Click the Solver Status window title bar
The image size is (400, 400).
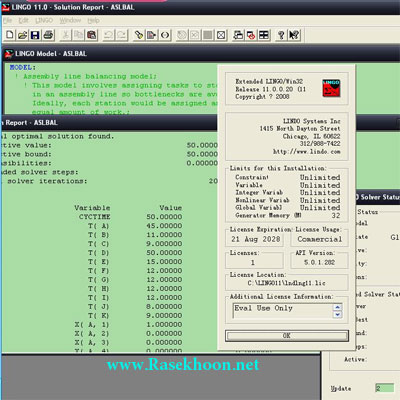point(377,197)
